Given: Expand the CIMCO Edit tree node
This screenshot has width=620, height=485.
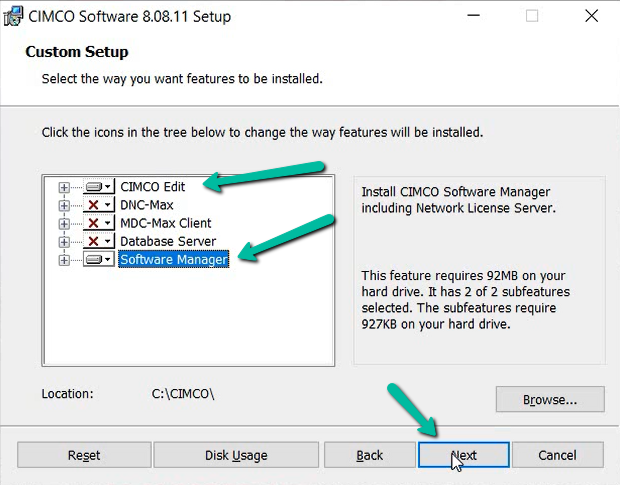Looking at the screenshot, I should 64,187.
